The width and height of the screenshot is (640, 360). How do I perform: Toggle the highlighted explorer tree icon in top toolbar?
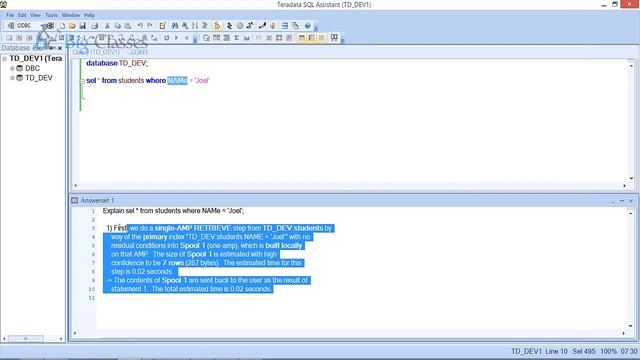[x=217, y=26]
